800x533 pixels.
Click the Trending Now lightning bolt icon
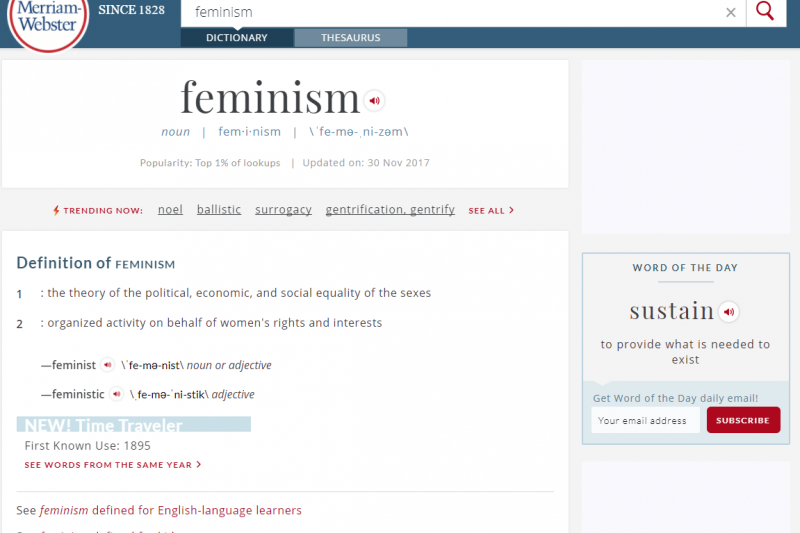[56, 210]
